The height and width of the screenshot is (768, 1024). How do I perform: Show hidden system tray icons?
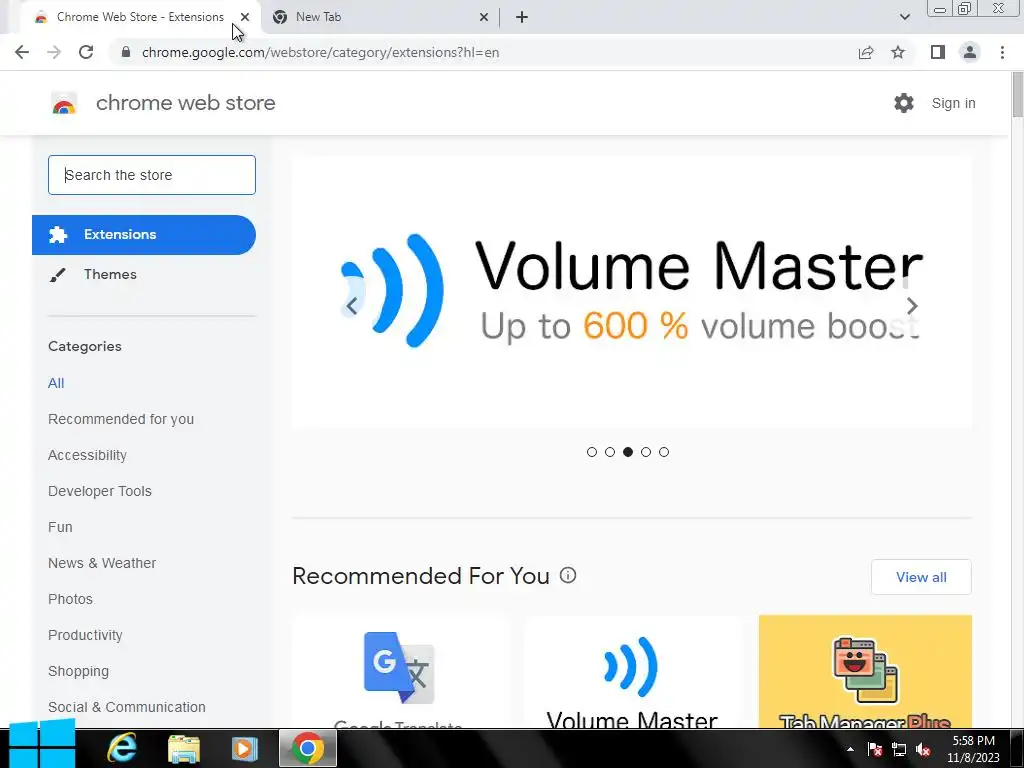click(850, 749)
